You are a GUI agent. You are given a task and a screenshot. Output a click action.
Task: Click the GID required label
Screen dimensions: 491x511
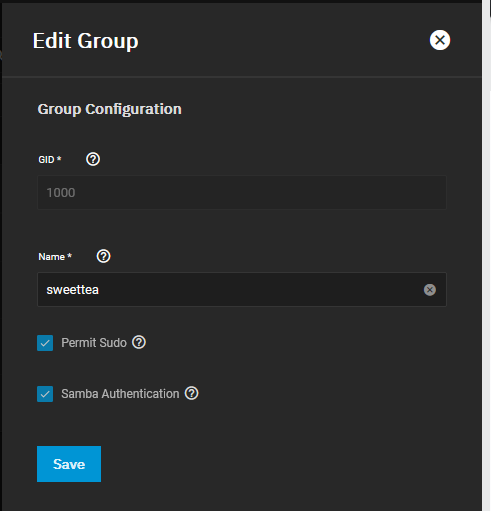click(50, 159)
